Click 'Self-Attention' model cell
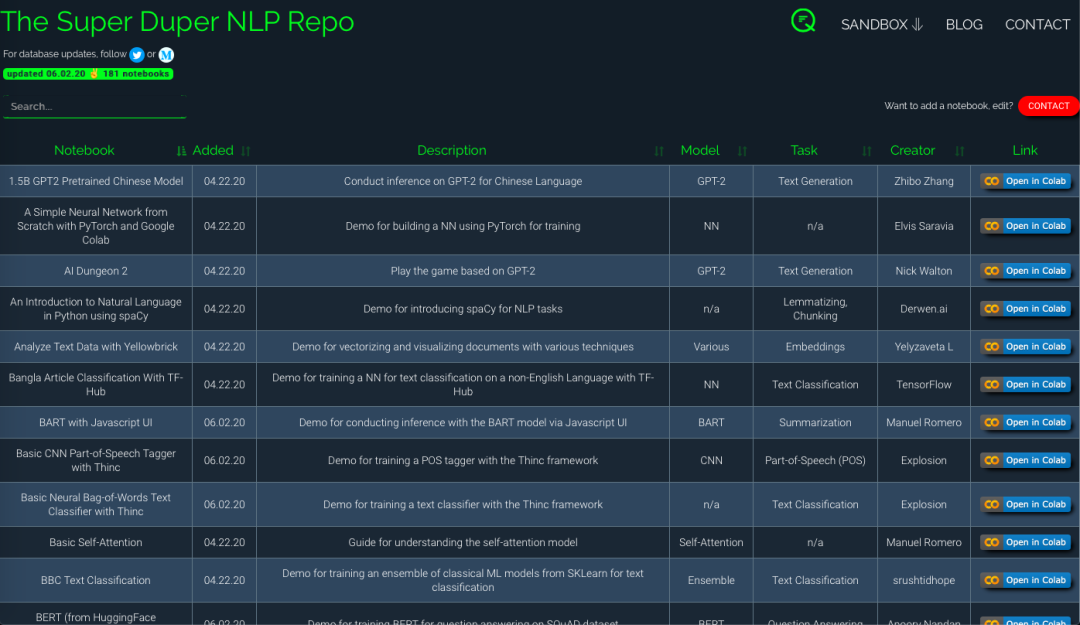The width and height of the screenshot is (1080, 625). coord(711,542)
